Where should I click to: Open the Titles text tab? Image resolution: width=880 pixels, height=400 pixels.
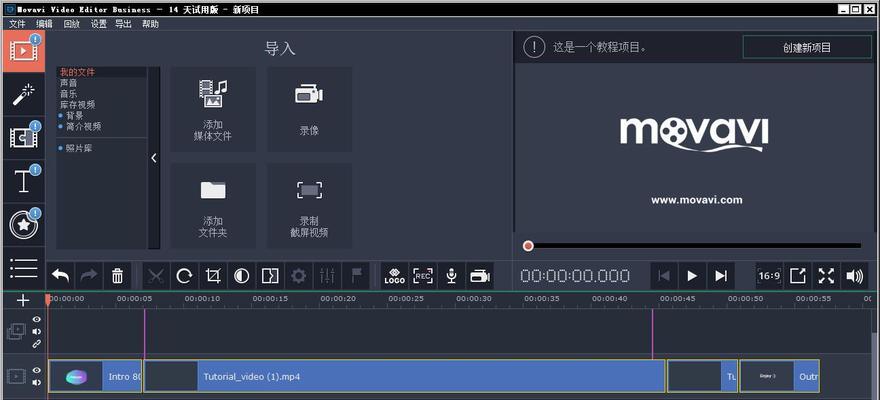24,181
